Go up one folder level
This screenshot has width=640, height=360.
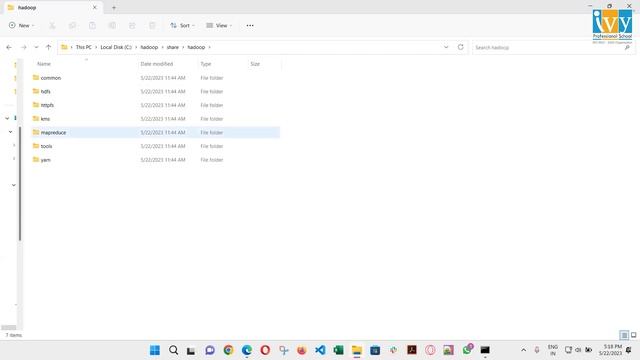pos(49,47)
